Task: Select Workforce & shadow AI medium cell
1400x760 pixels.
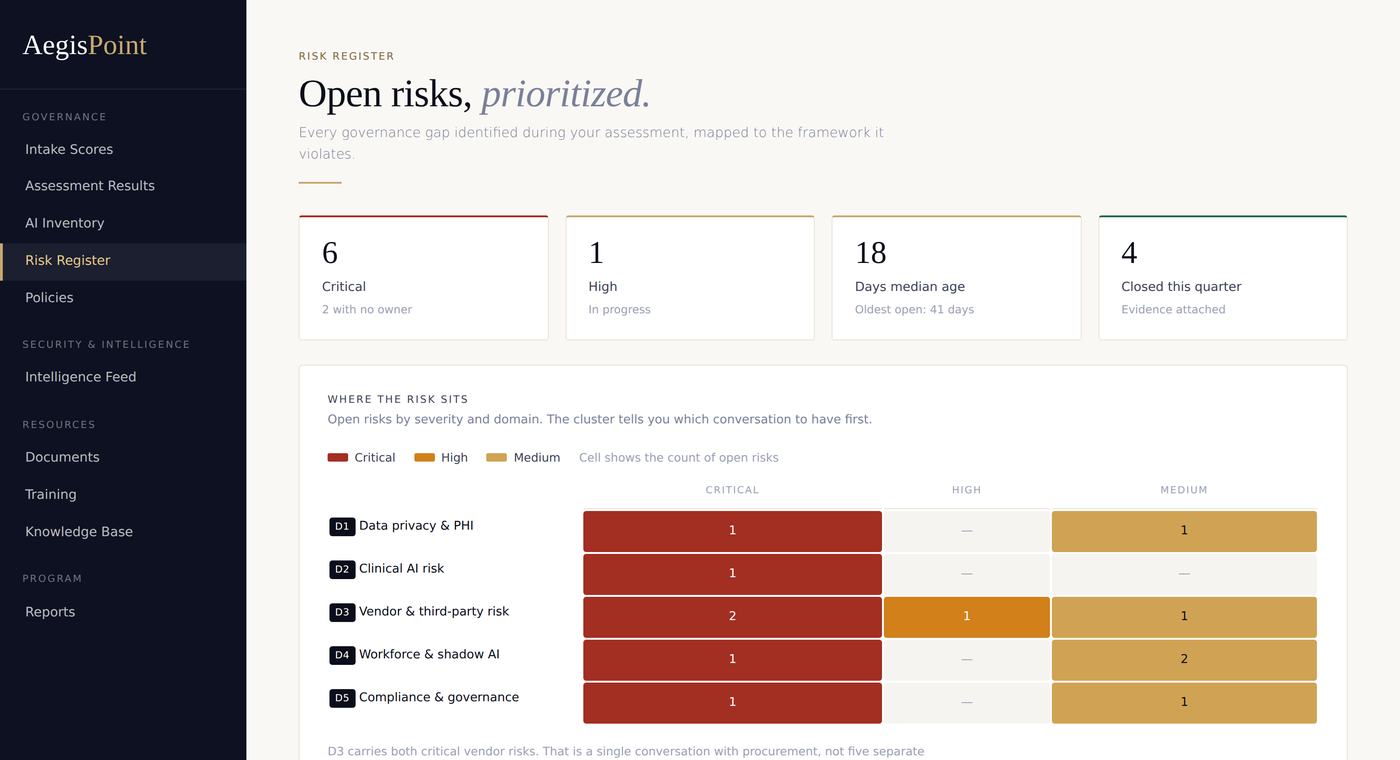Action: pos(1184,660)
